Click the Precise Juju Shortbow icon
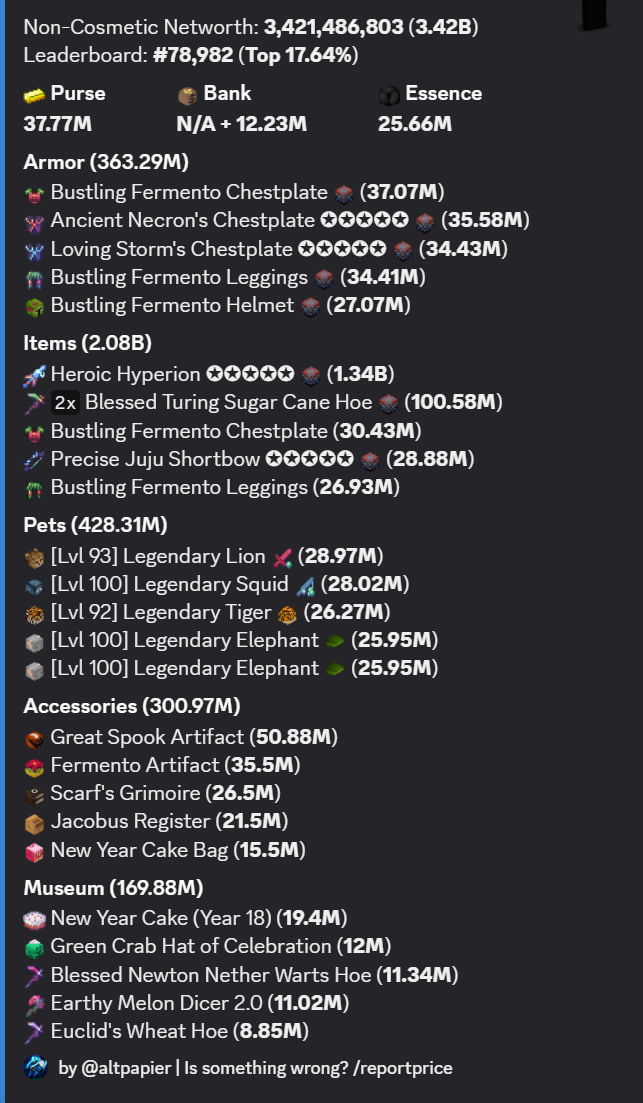Viewport: 643px width, 1103px height. pyautogui.click(x=35, y=459)
